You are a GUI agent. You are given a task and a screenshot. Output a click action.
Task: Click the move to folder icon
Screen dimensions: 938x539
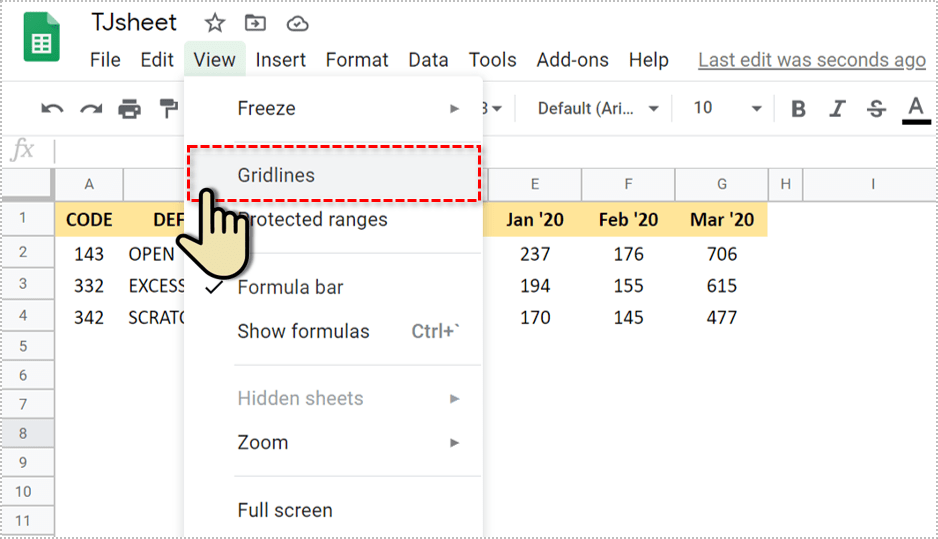256,23
